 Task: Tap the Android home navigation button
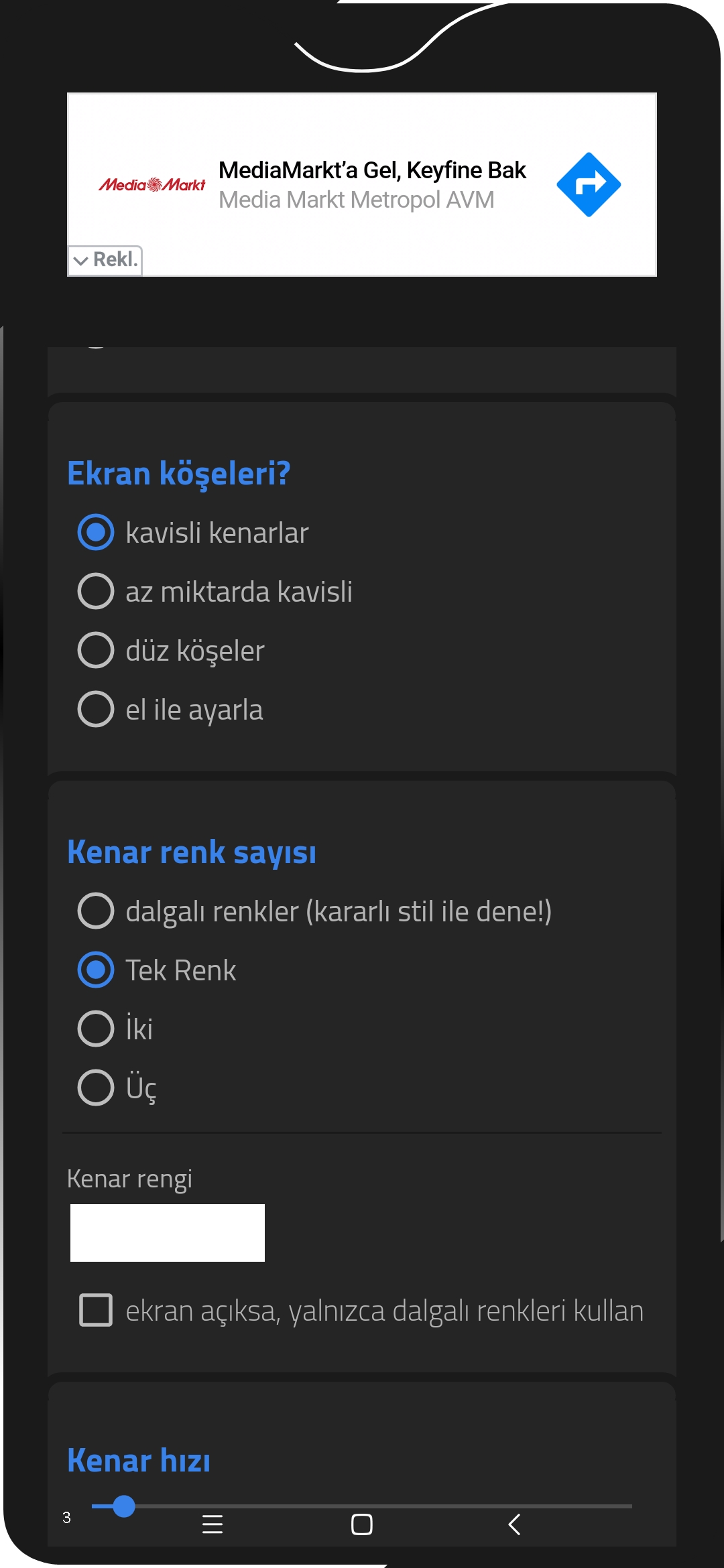362,1524
